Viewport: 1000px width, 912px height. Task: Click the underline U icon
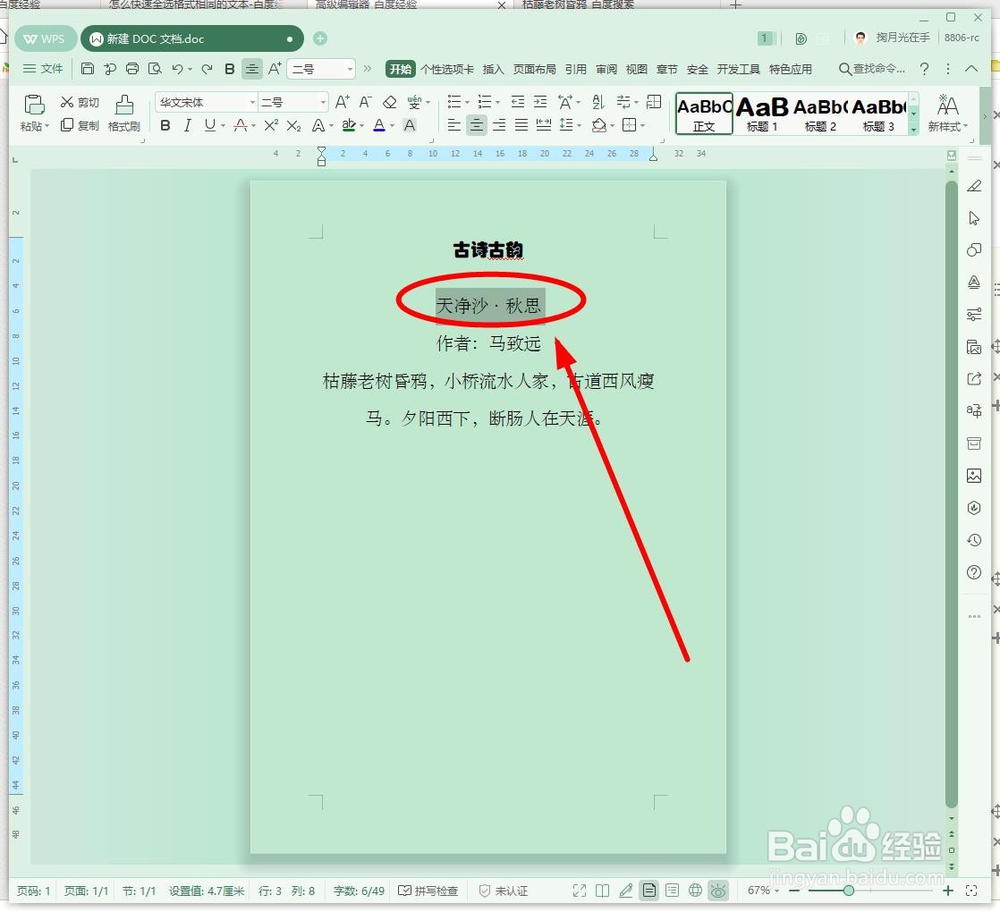[210, 126]
